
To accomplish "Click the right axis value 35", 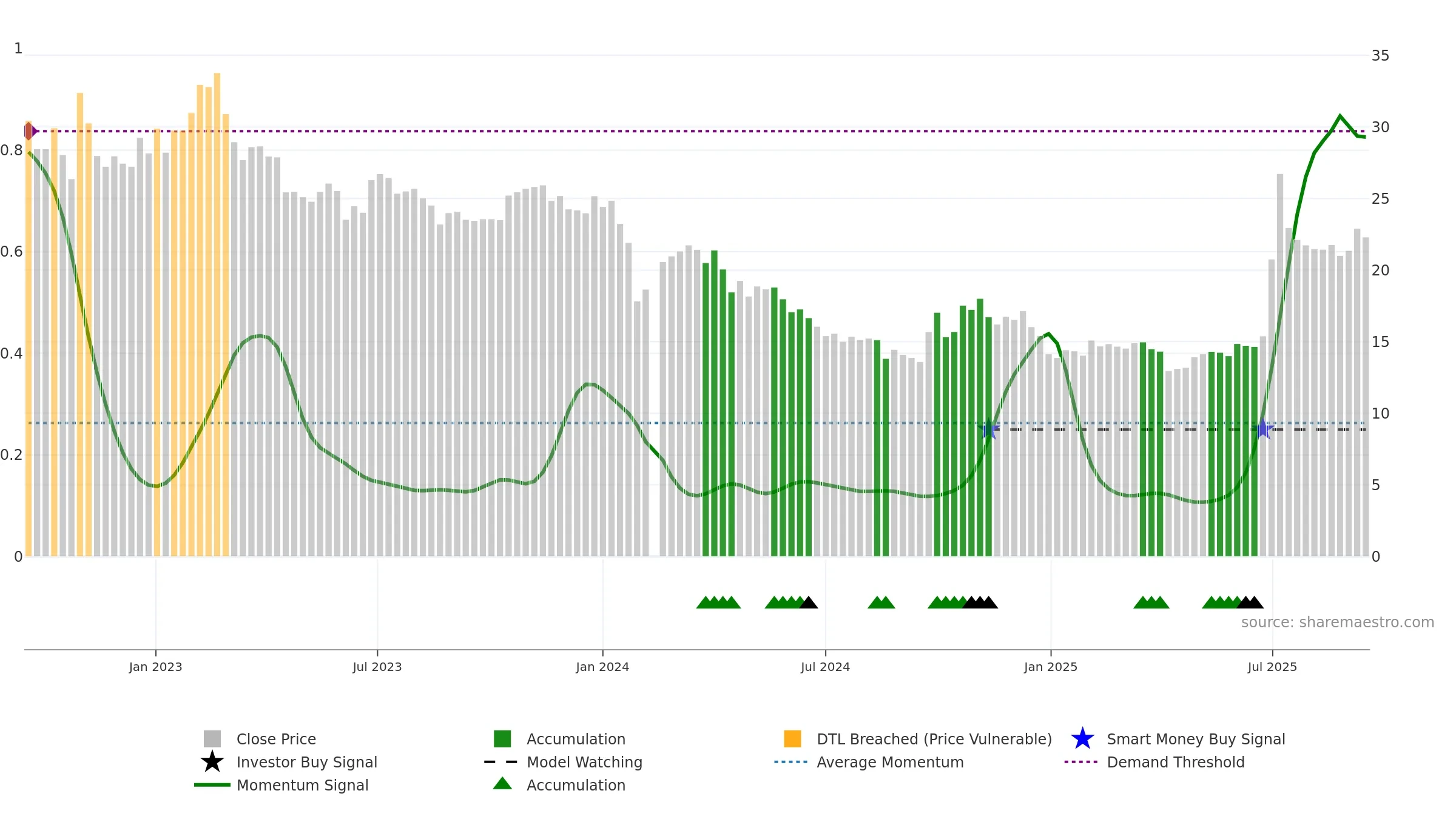I will 1380,56.
